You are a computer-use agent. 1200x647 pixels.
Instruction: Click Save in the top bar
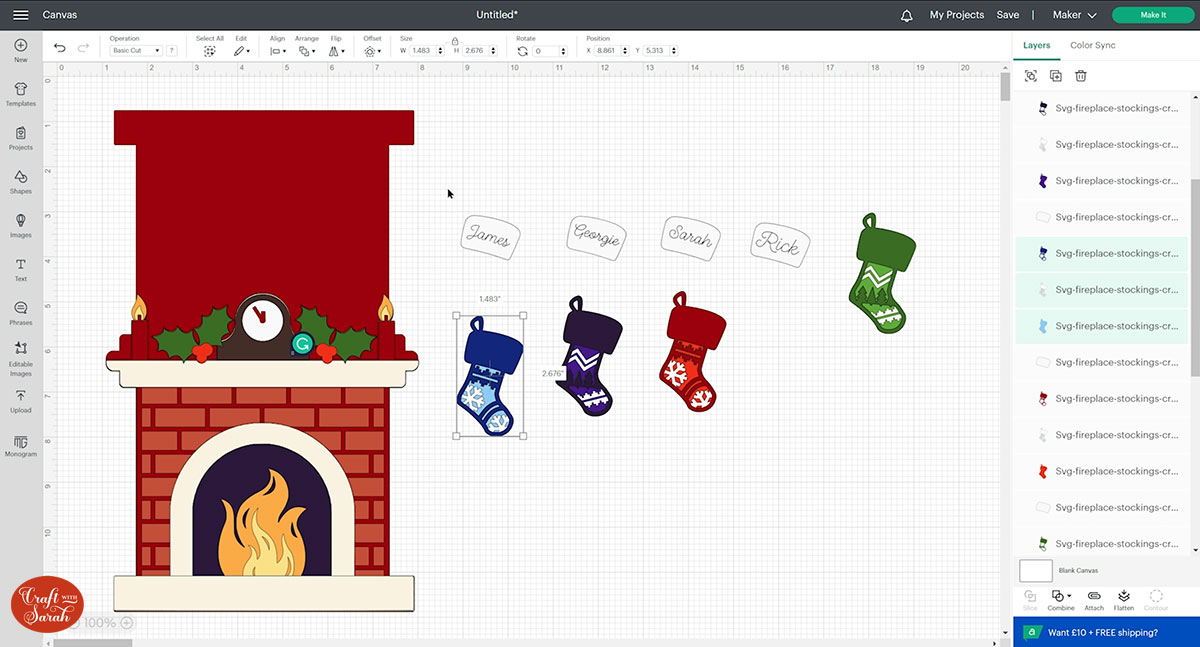click(1008, 15)
